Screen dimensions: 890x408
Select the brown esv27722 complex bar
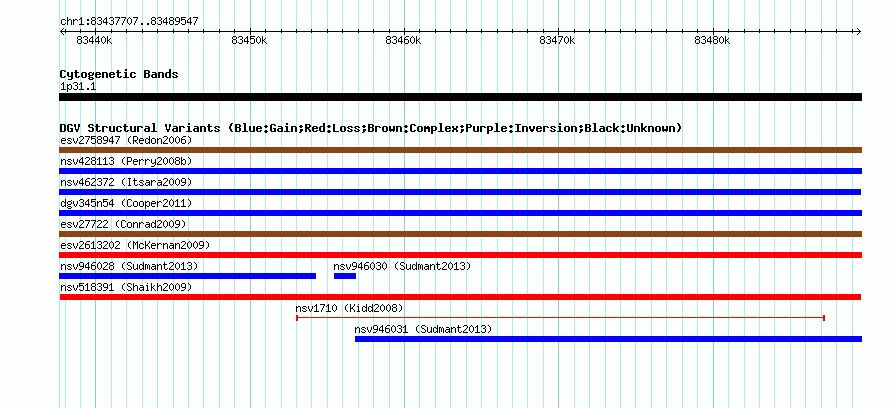click(460, 234)
